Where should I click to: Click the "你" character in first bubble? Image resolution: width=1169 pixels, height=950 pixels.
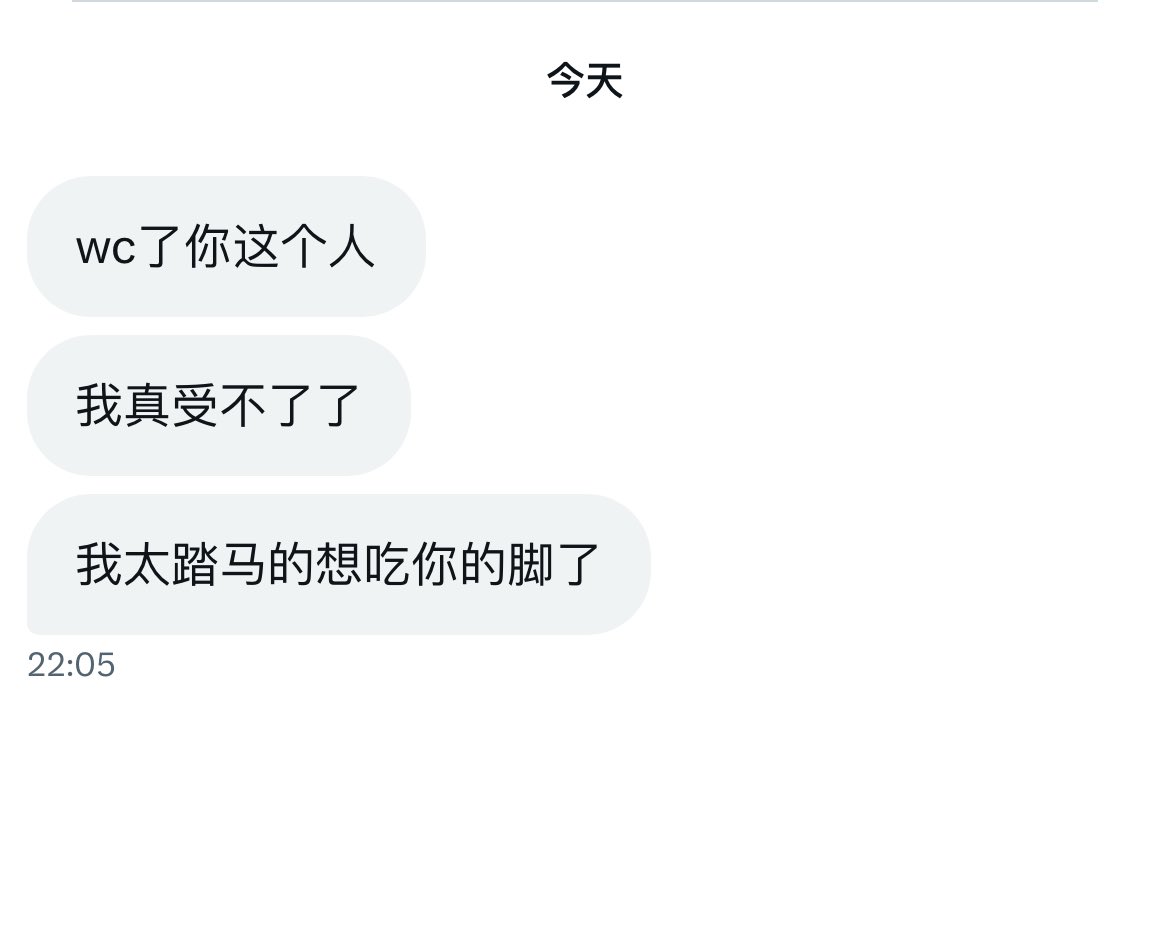point(208,246)
